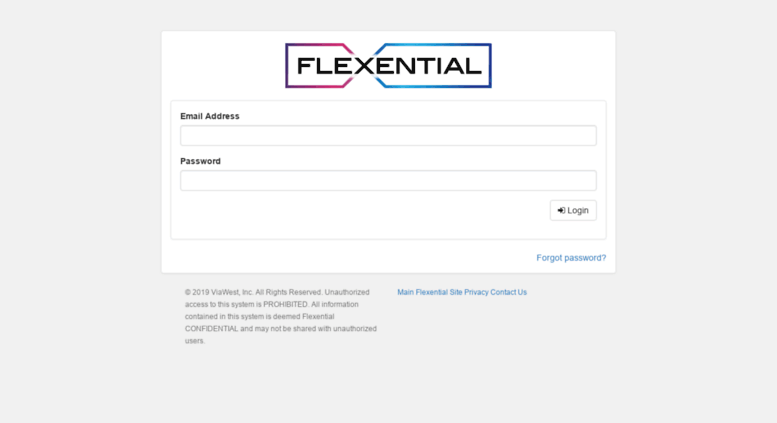The width and height of the screenshot is (777, 423).
Task: Click the Login button
Action: pyautogui.click(x=573, y=211)
